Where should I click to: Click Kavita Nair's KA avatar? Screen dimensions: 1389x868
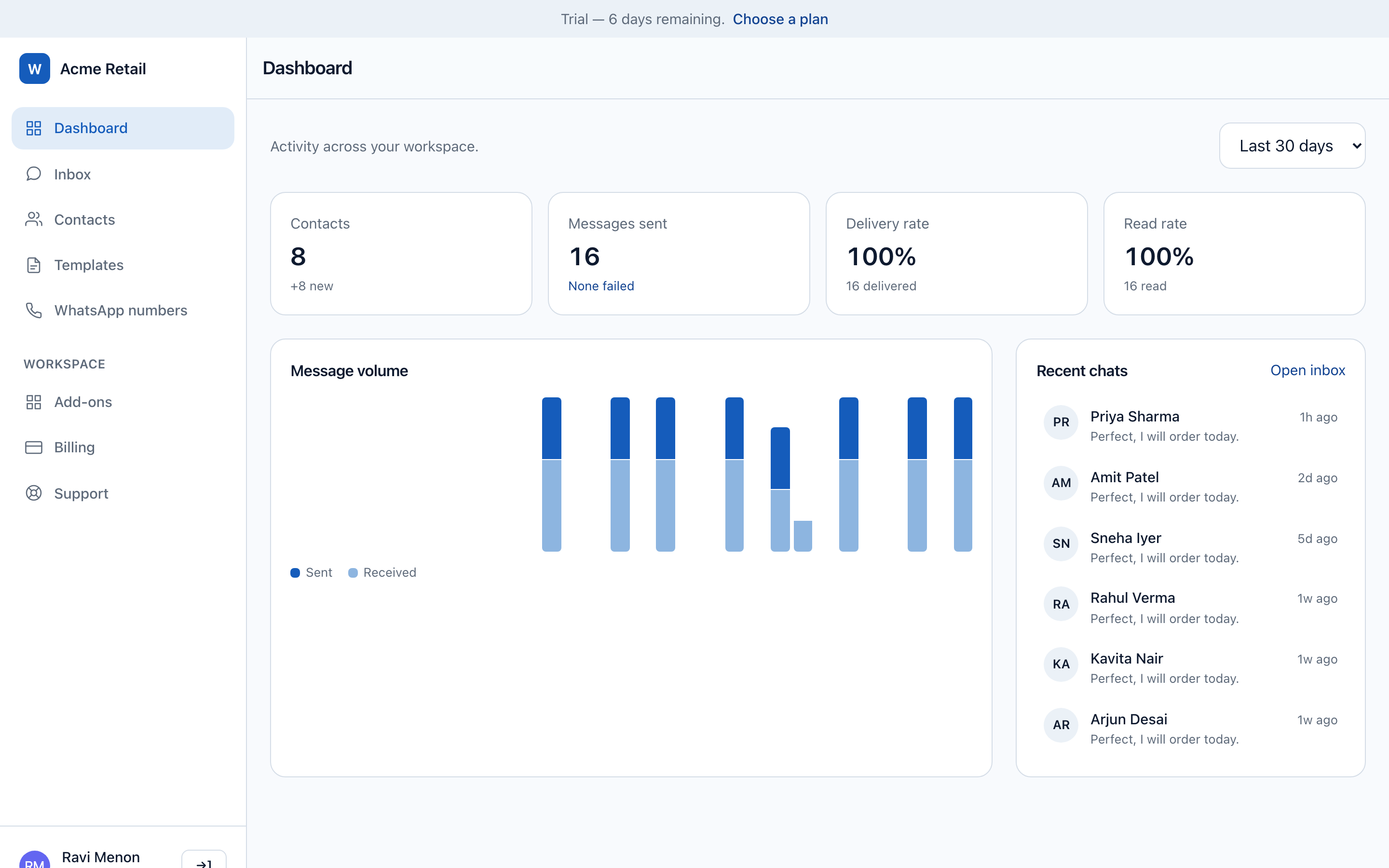pos(1061,664)
